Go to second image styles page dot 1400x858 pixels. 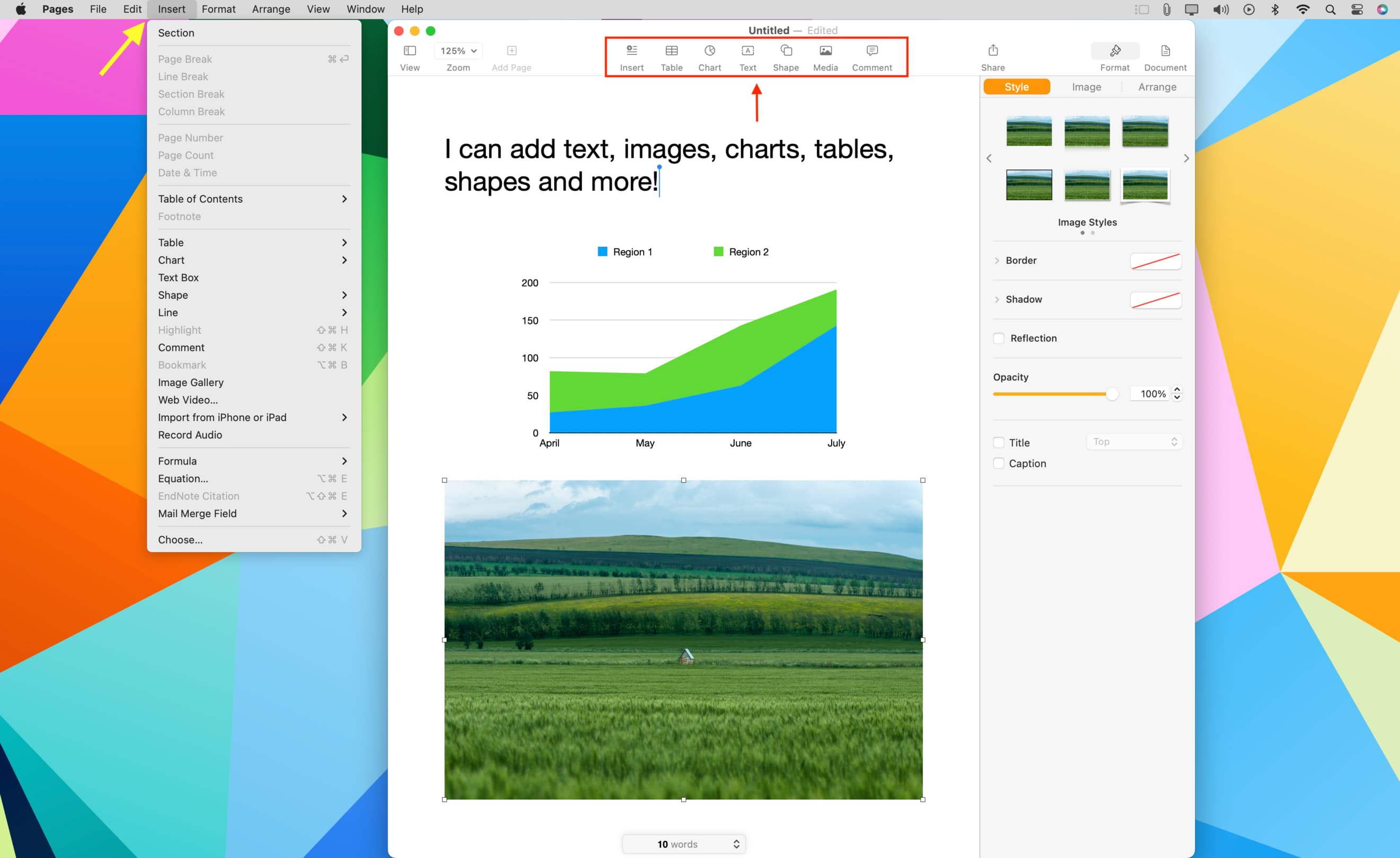(1093, 233)
